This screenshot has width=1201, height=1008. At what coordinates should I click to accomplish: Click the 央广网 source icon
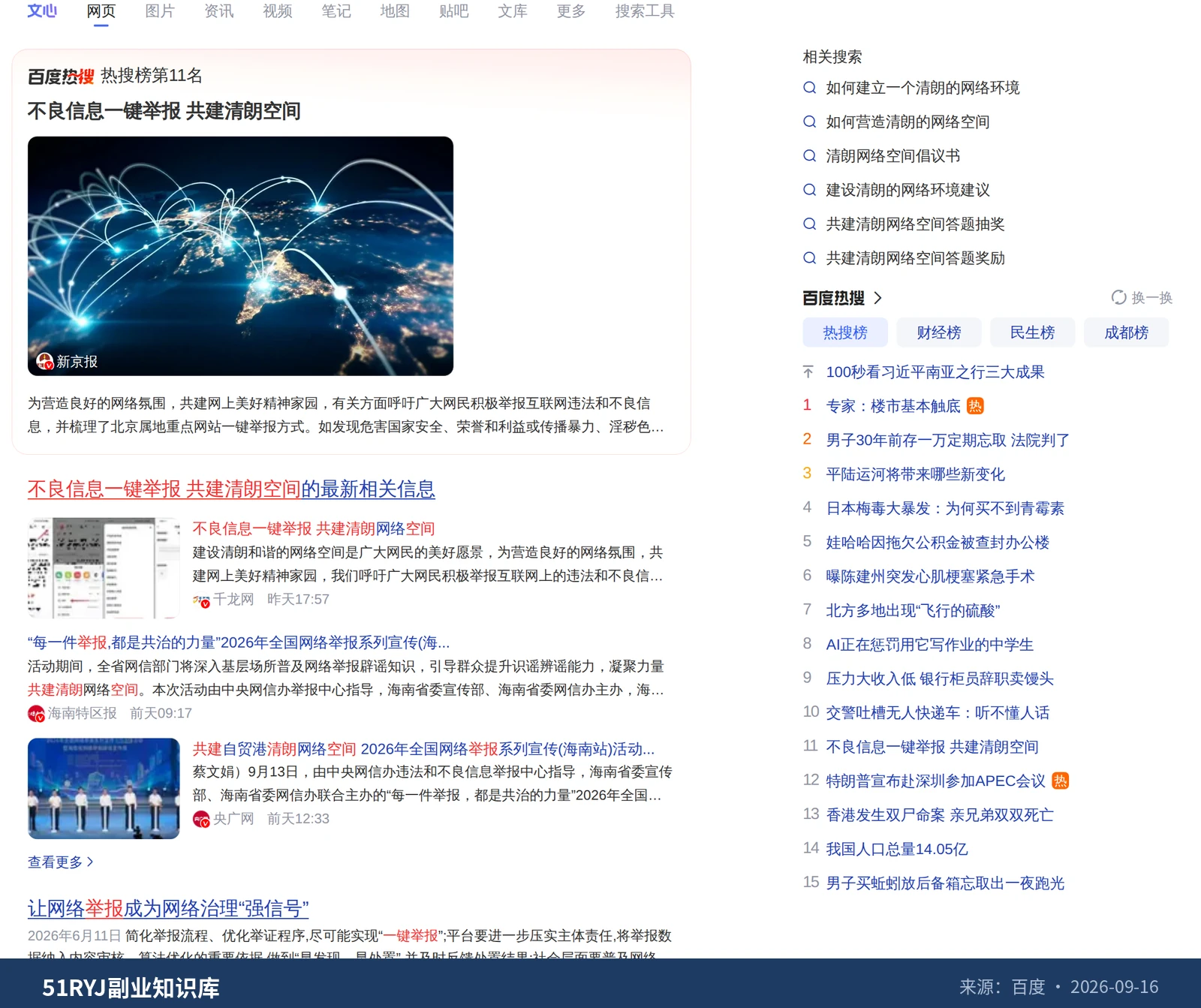coord(201,819)
